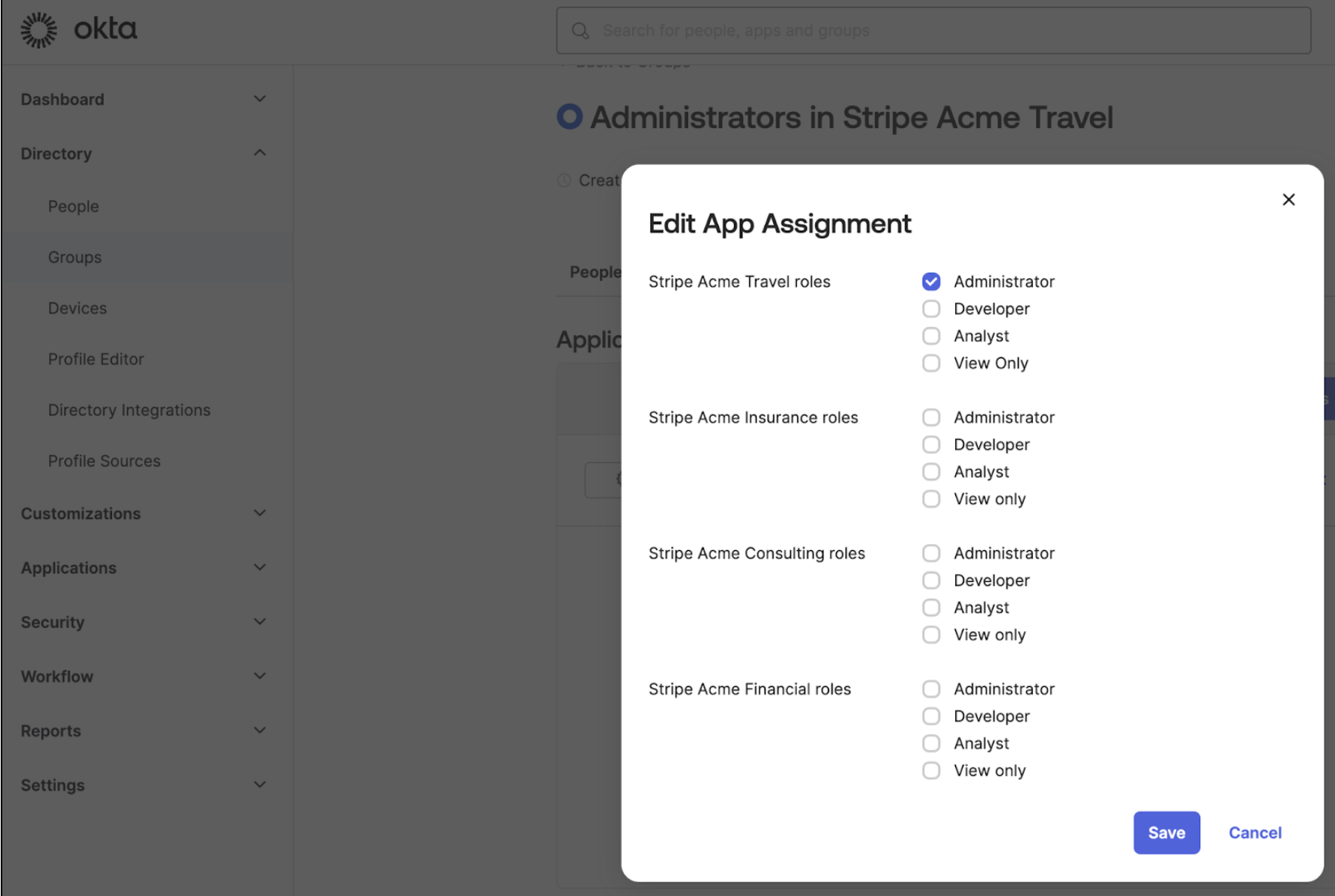Expand the Dashboard sidebar chevron
Screen dimensions: 1335x896
click(260, 99)
